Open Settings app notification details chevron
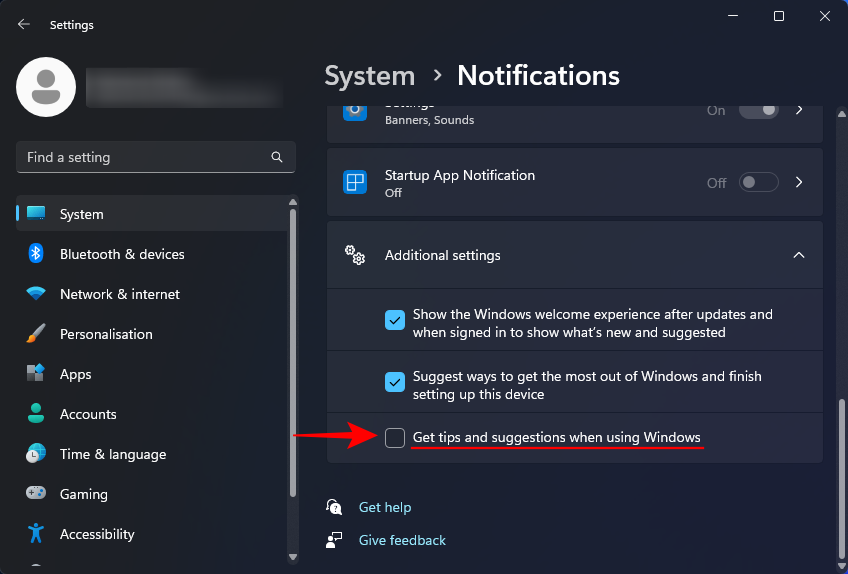 coord(799,110)
